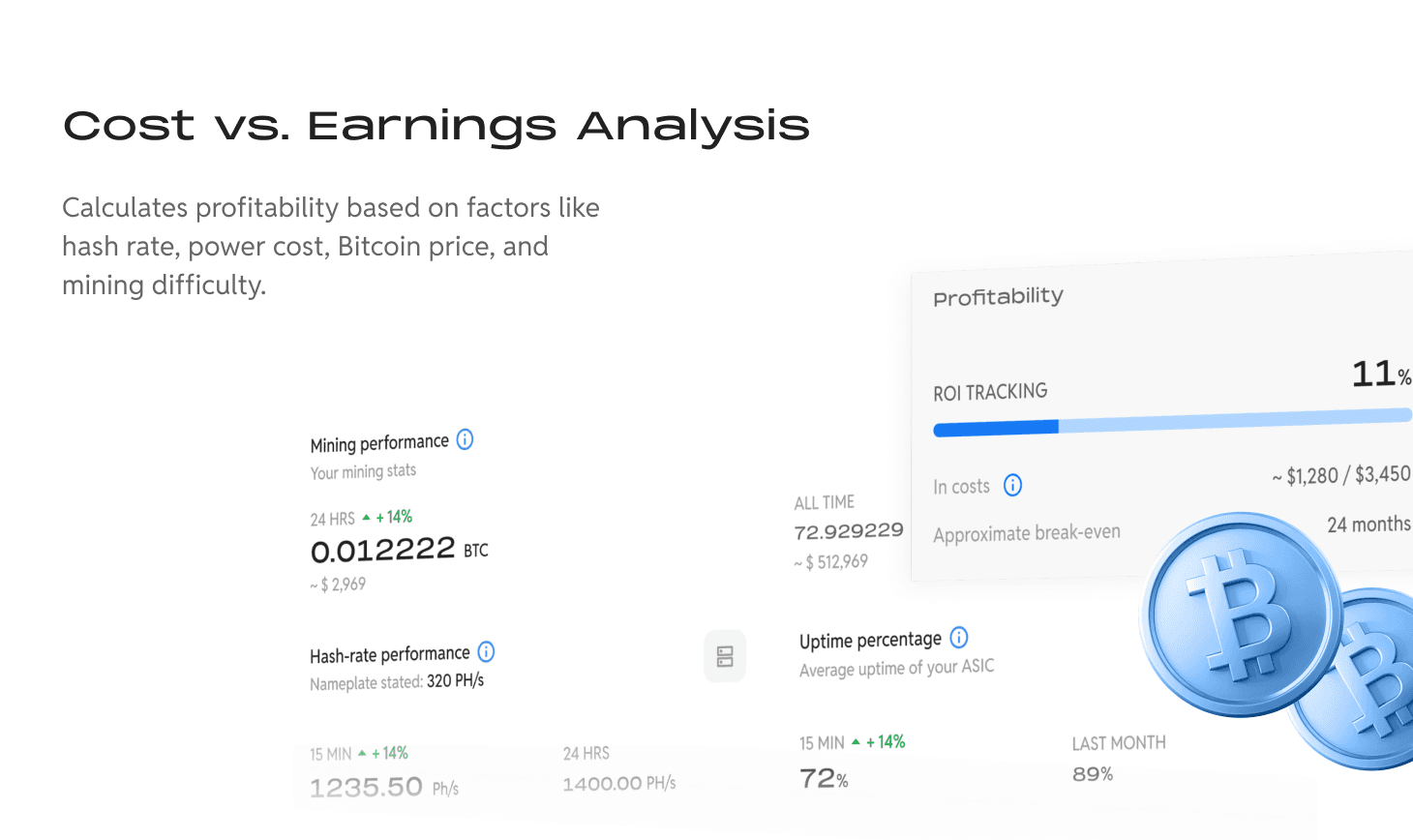The width and height of the screenshot is (1413, 840).
Task: Click info icon next to Hash-rate performance
Action: [x=486, y=652]
